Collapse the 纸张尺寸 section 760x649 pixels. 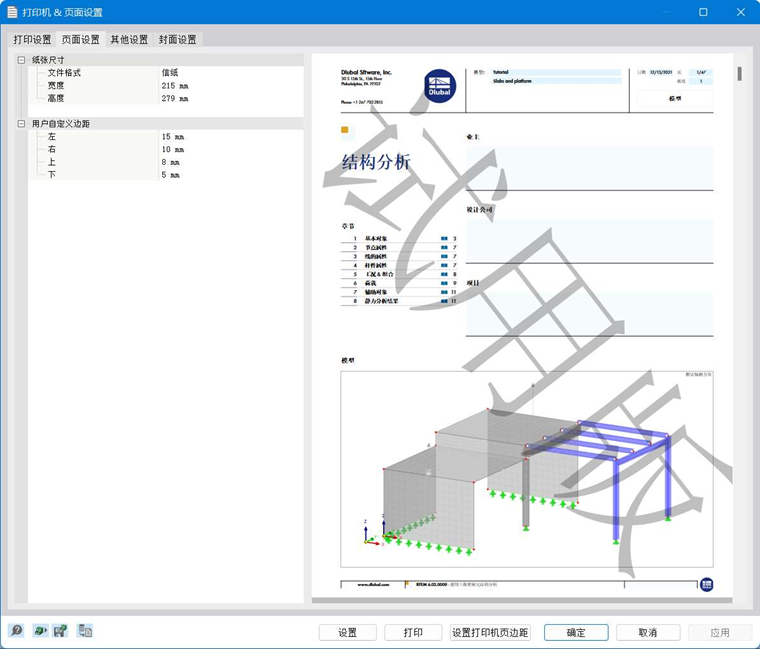(21, 60)
